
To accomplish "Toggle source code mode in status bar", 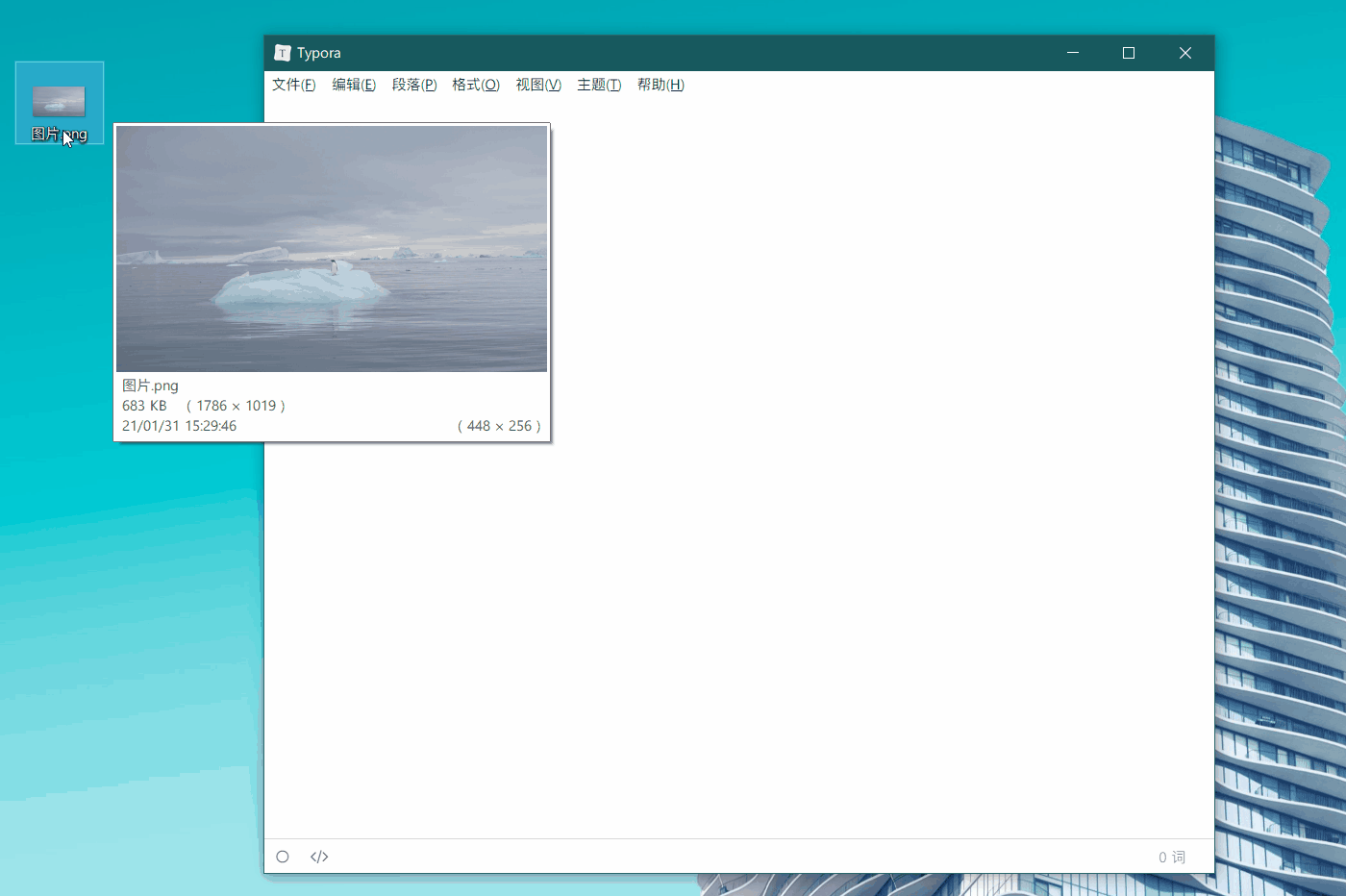I will [x=319, y=857].
